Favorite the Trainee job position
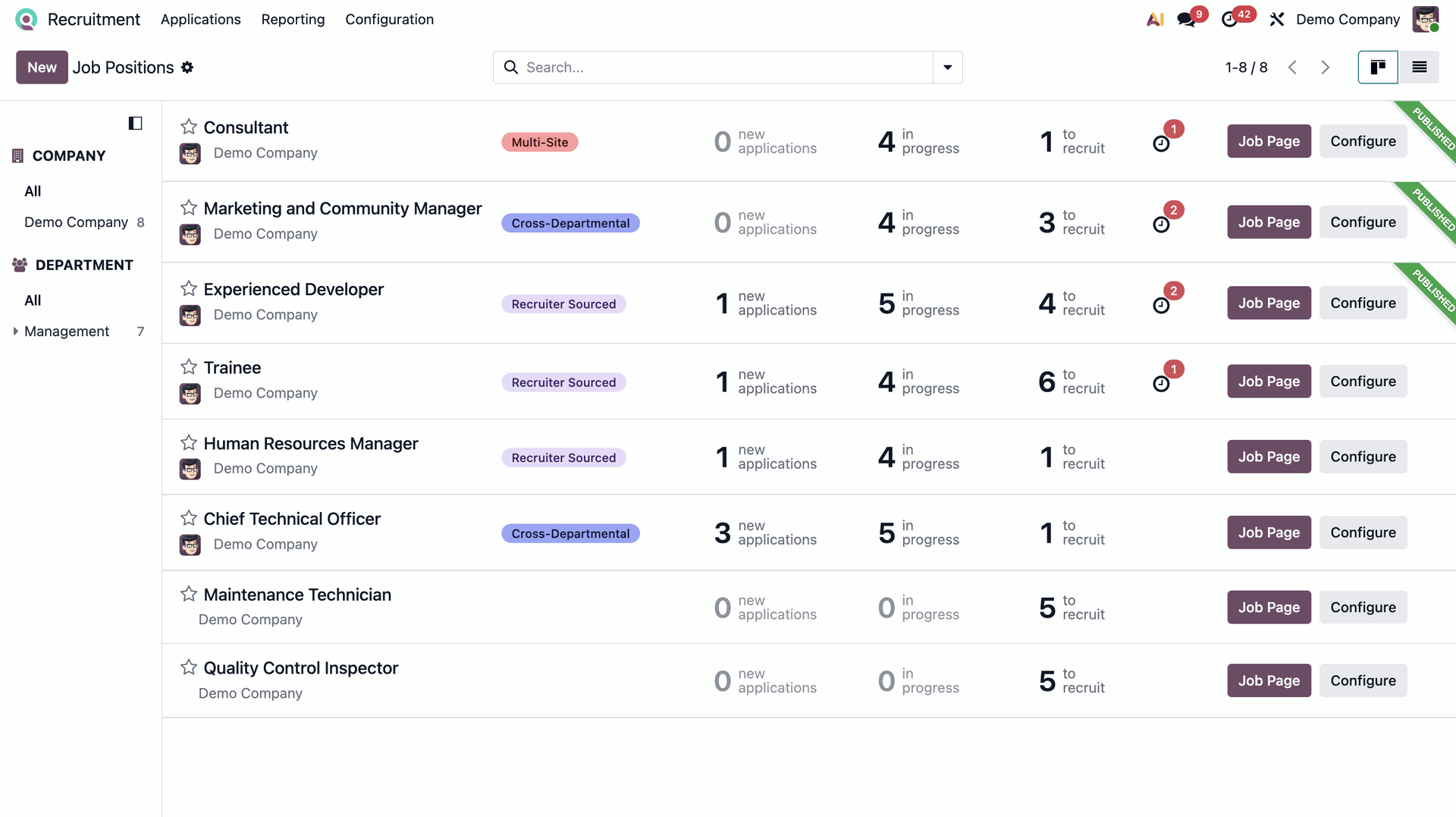This screenshot has height=817, width=1456. [189, 367]
